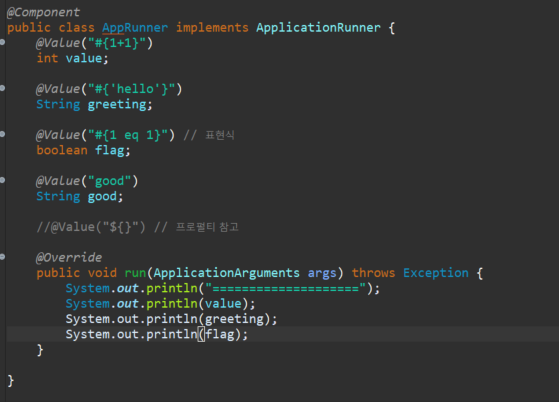The width and height of the screenshot is (559, 402).
Task: Collapse the fold marker beside @Value("#{1+1}")
Action: click(2, 42)
